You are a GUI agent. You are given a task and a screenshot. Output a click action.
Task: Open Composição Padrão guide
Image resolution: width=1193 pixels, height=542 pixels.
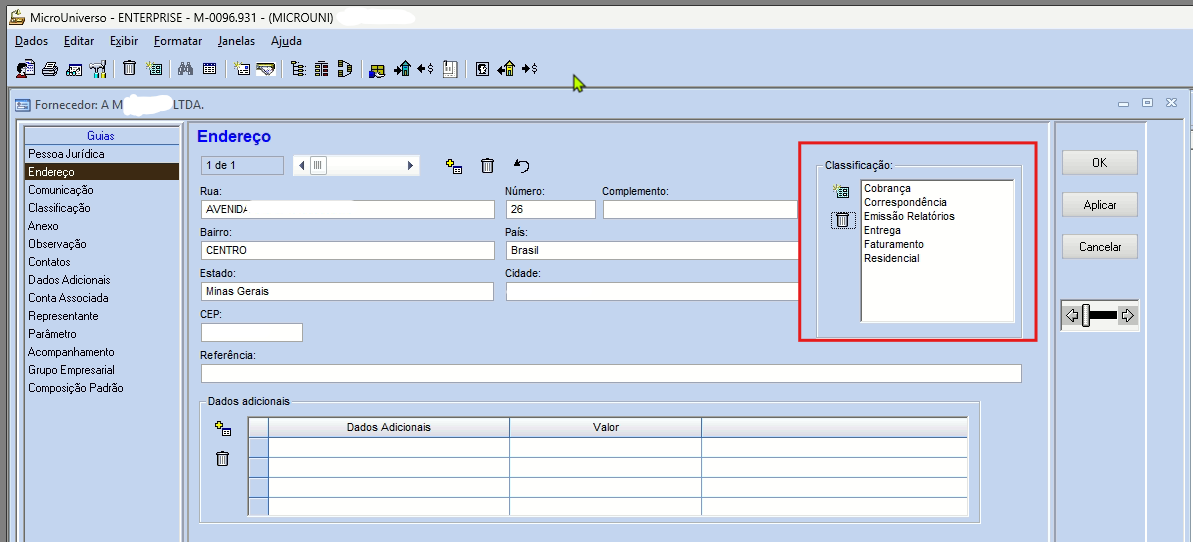click(101, 387)
